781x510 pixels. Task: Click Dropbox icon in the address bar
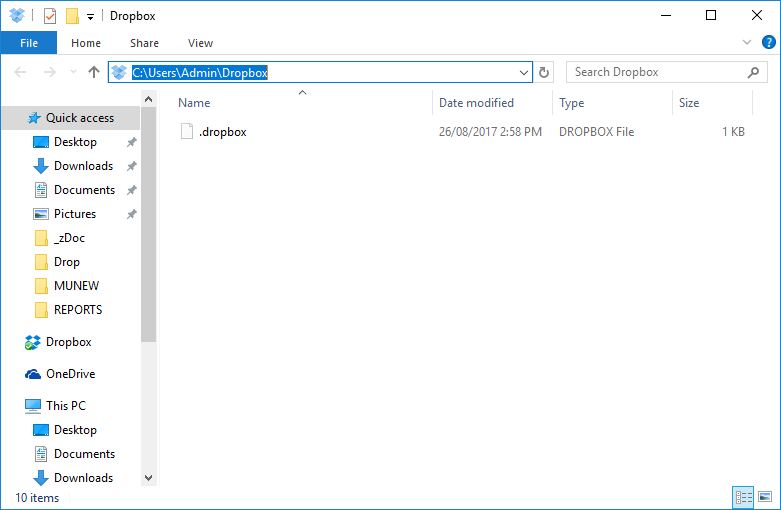tap(119, 73)
